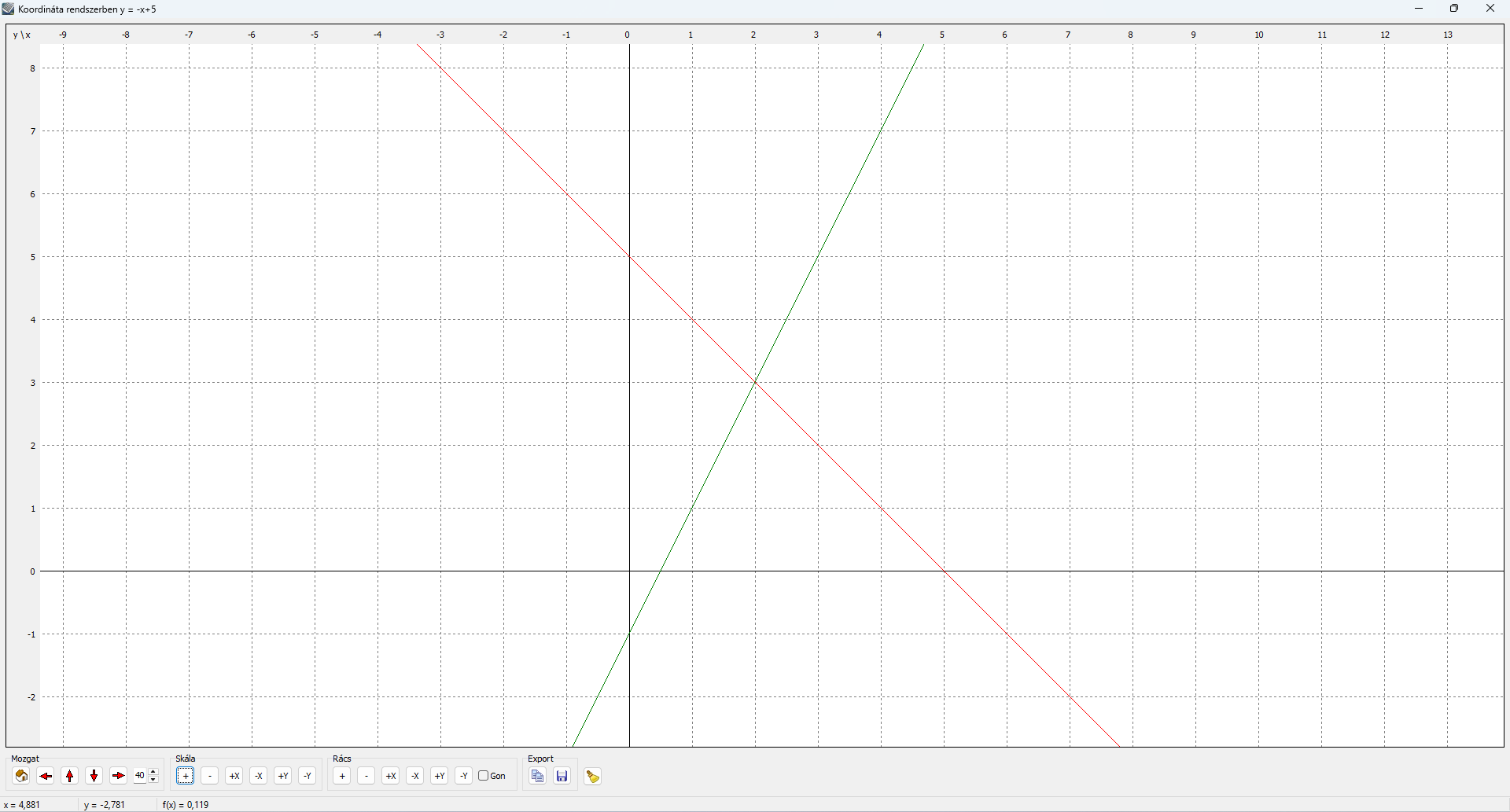Click +Y button in Rács group
This screenshot has width=1510, height=812.
click(440, 777)
